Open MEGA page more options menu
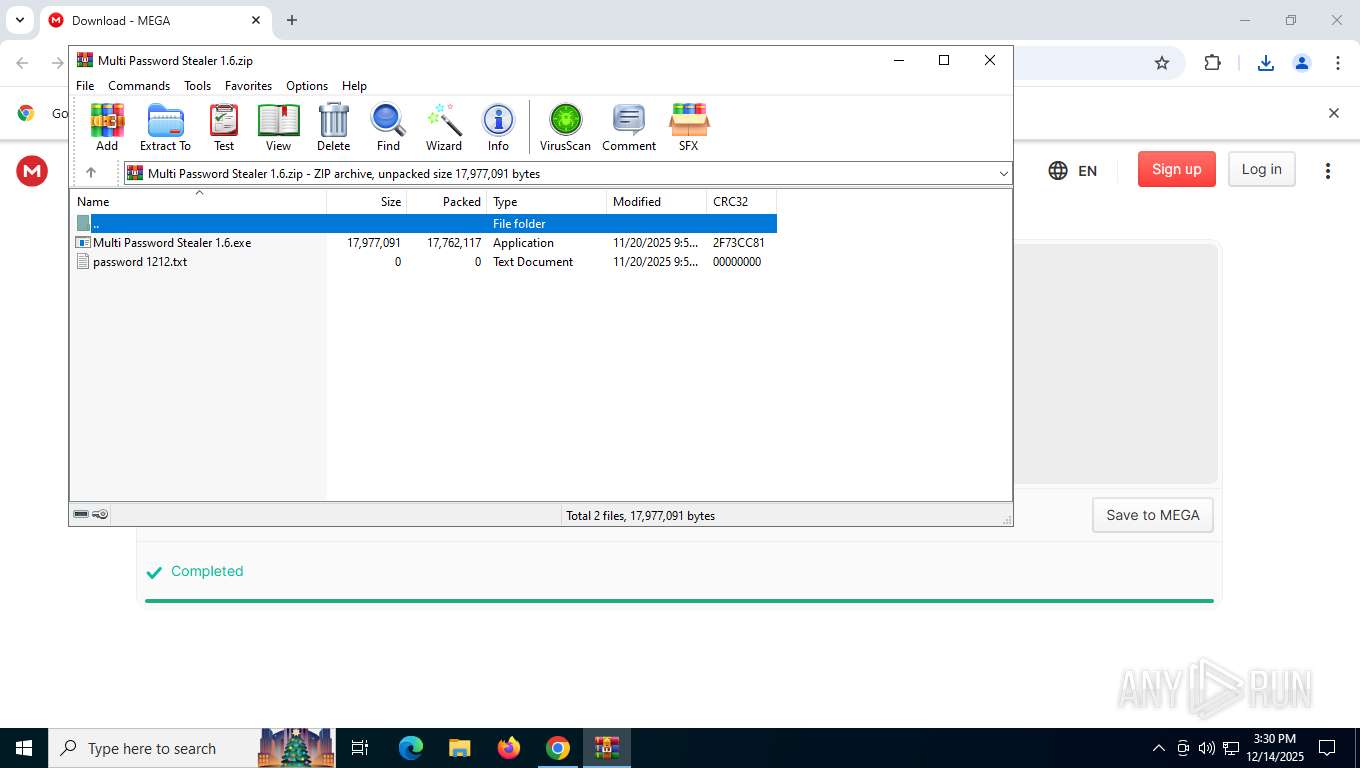Viewport: 1360px width, 768px height. [1328, 171]
